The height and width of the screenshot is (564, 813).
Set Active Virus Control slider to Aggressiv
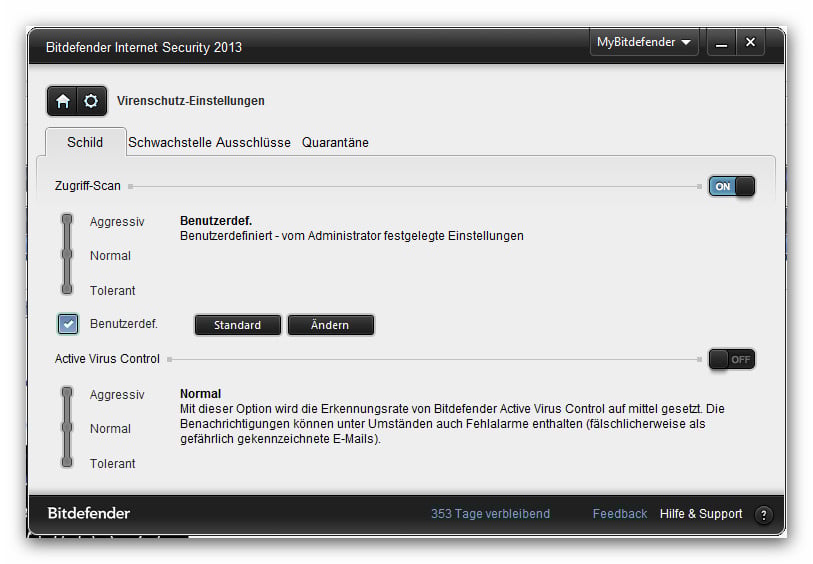click(x=67, y=392)
